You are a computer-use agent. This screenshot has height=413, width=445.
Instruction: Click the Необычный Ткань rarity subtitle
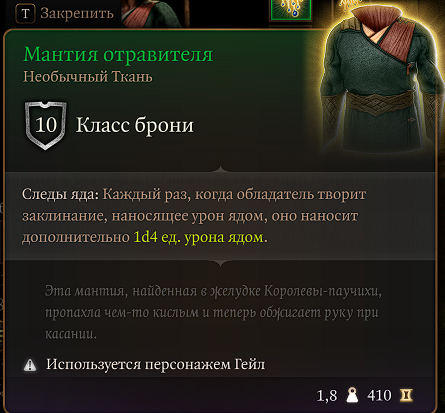click(88, 77)
